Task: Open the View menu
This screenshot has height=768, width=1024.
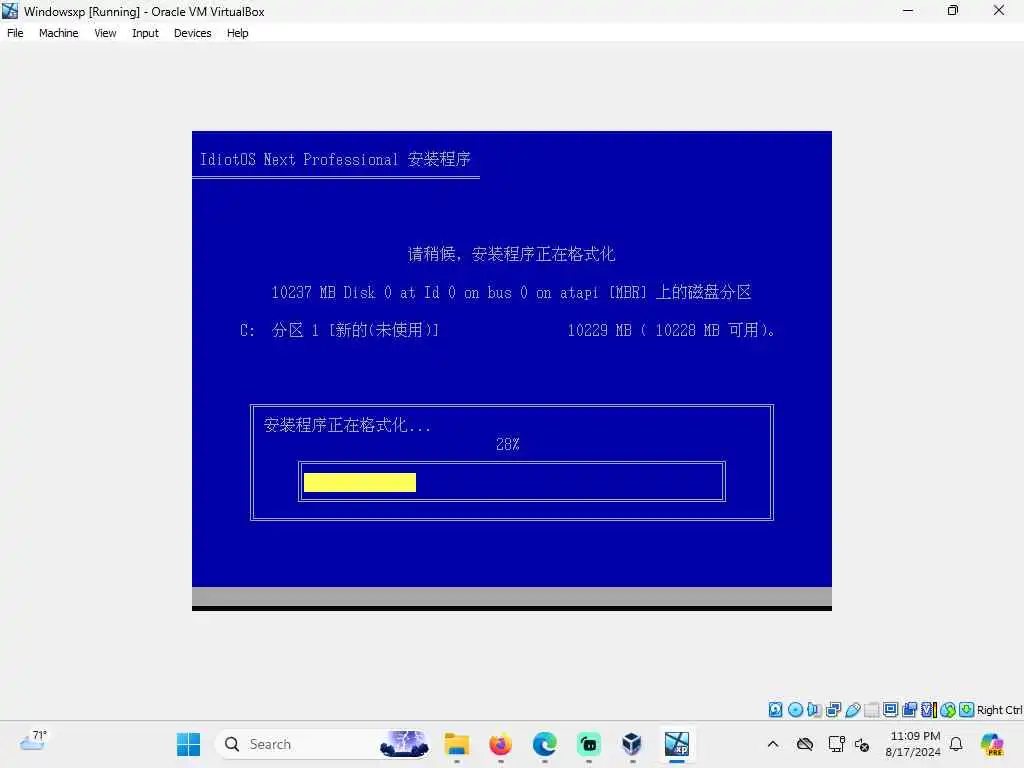Action: point(105,33)
